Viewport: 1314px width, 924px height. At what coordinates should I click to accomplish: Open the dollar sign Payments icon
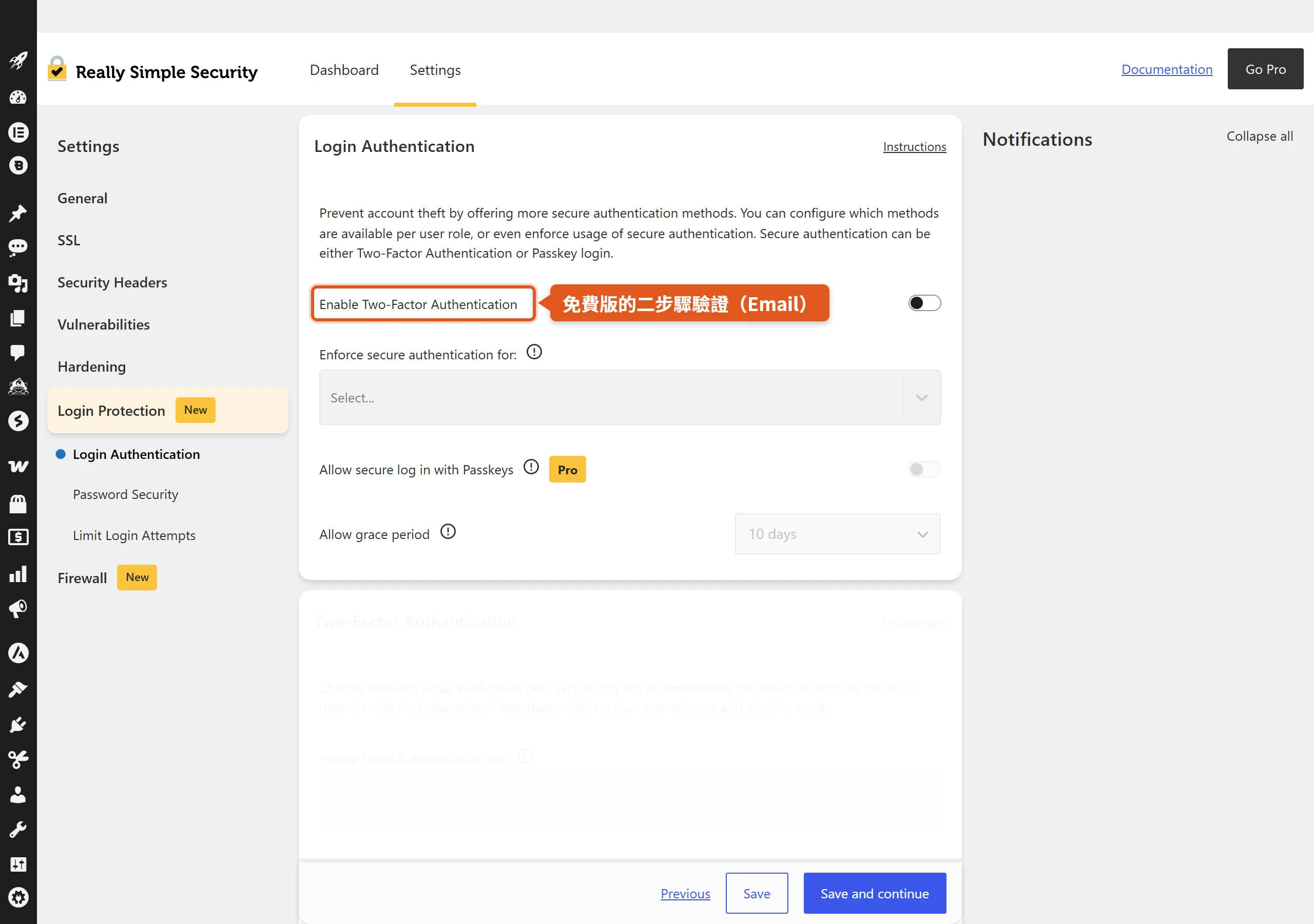click(x=18, y=537)
